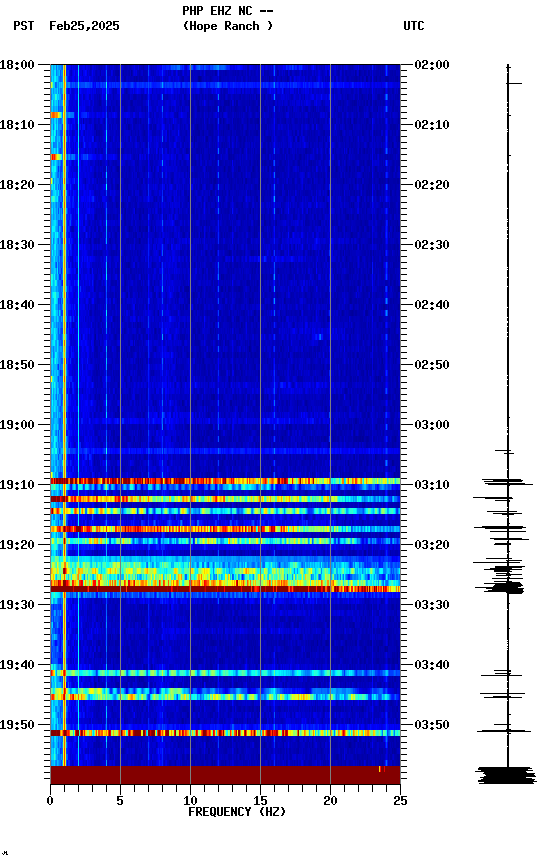The height and width of the screenshot is (864, 552).
Task: Click the '5' frequency axis label
Action: (x=120, y=801)
